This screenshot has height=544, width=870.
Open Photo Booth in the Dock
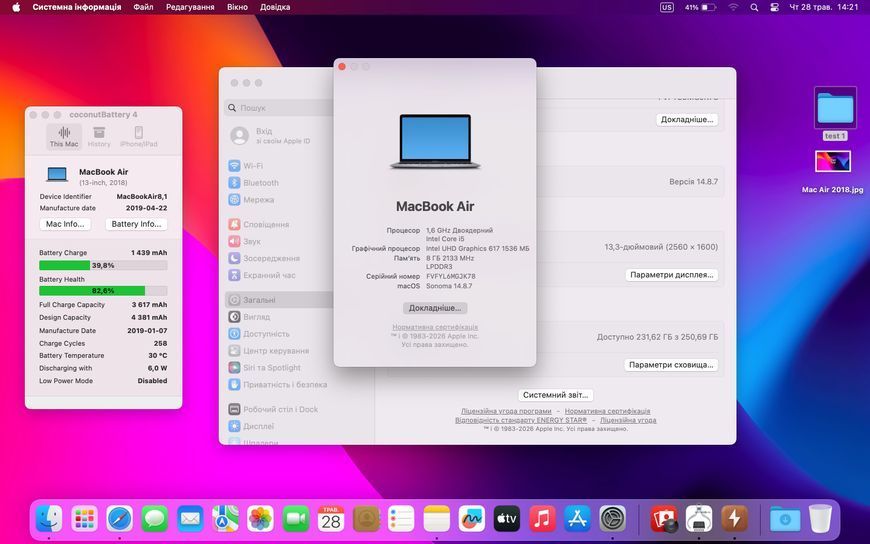(664, 519)
